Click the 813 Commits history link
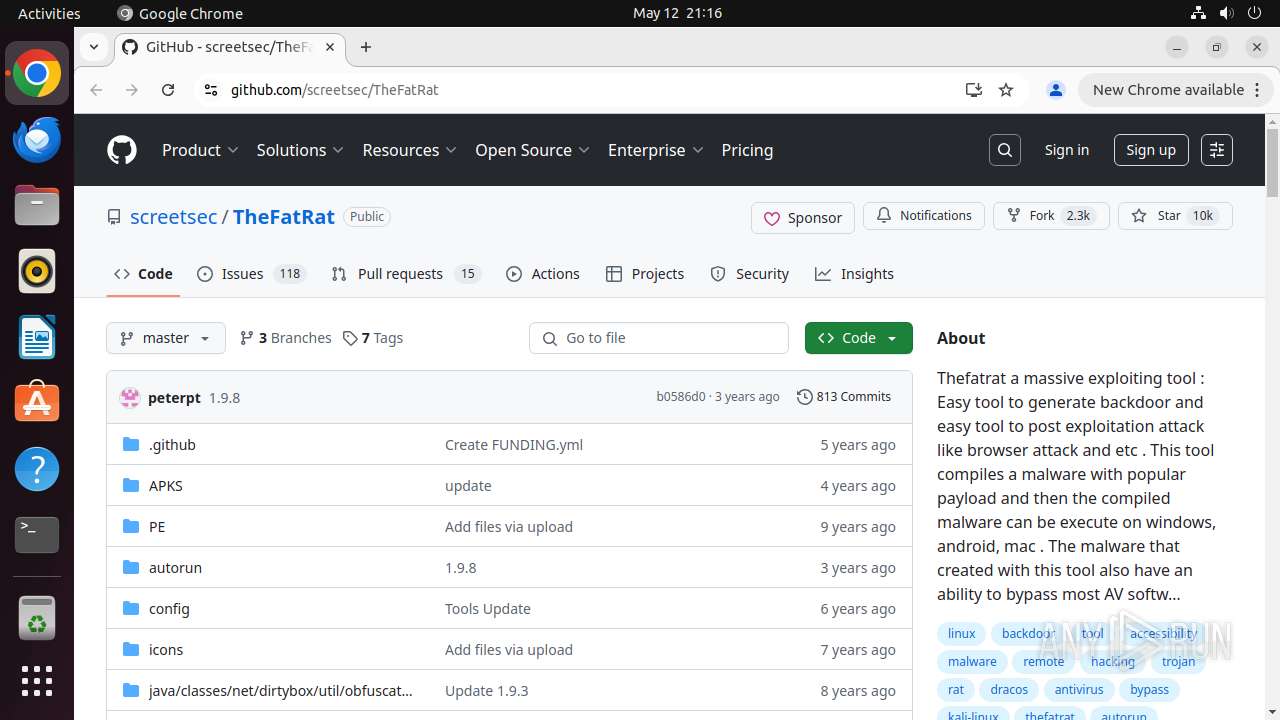 [844, 397]
